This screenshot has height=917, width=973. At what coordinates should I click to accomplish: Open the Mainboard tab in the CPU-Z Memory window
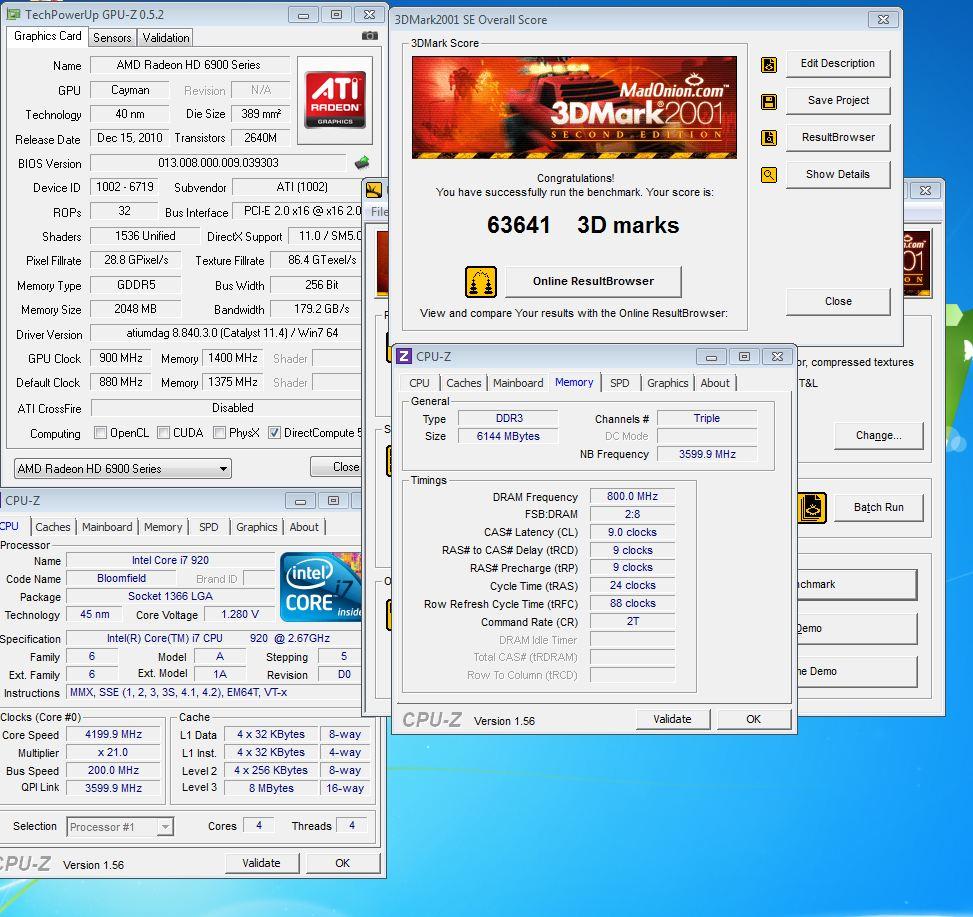click(518, 383)
